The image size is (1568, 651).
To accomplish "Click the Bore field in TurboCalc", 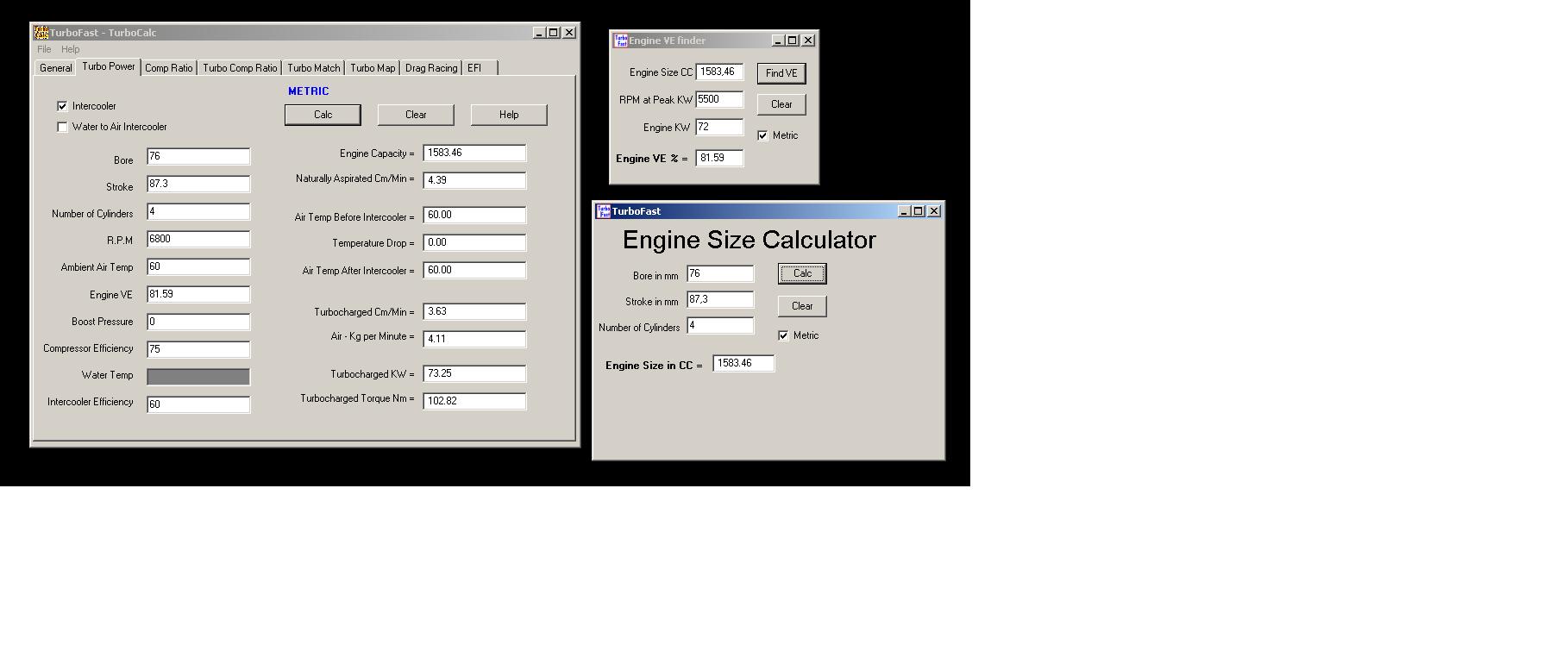I will tap(198, 156).
